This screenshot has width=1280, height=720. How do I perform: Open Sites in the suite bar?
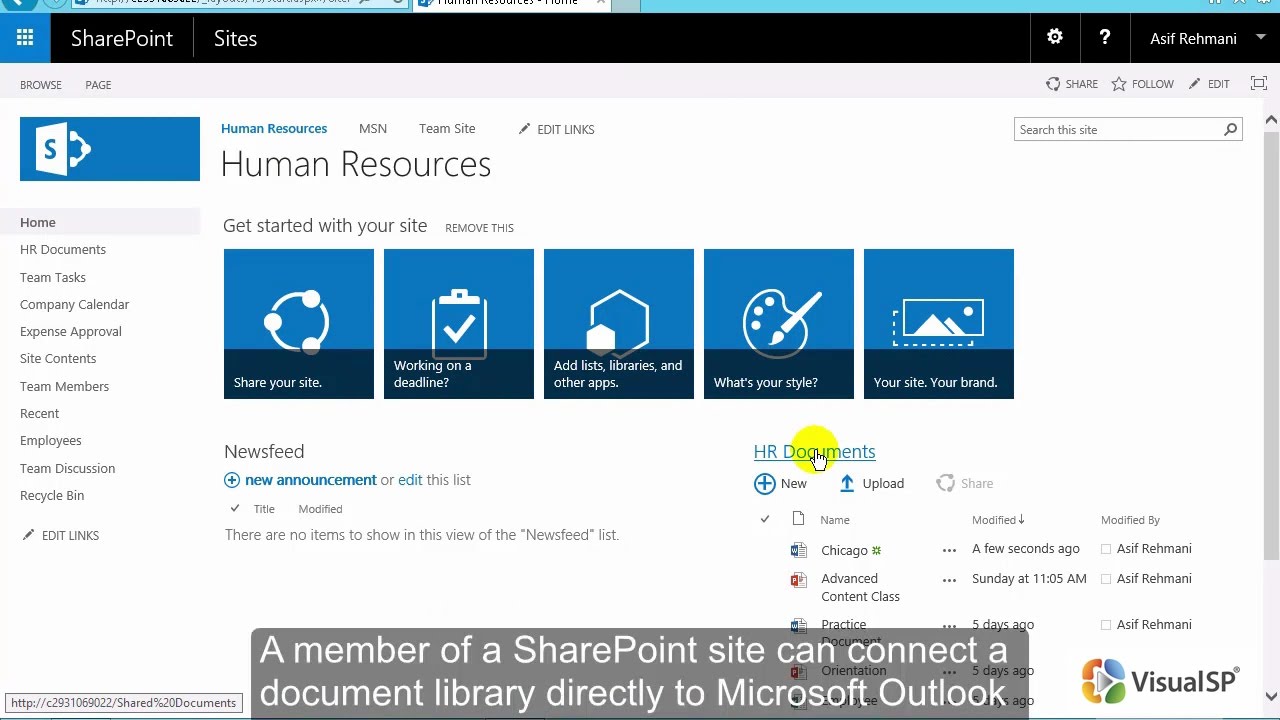click(235, 38)
